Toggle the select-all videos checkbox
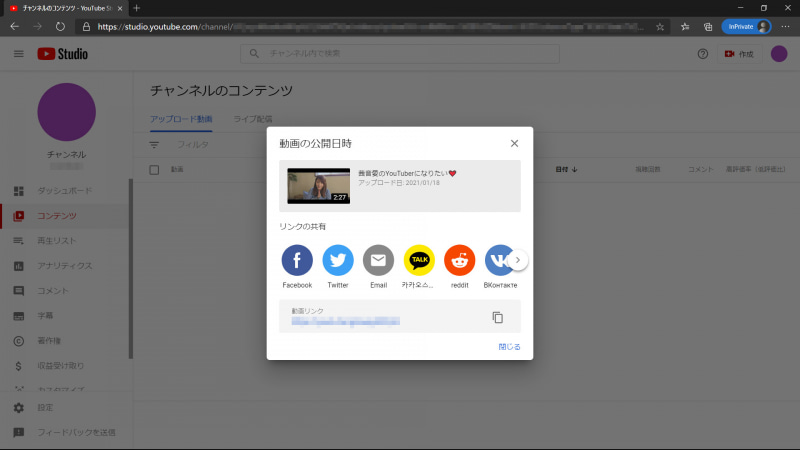 (x=154, y=170)
